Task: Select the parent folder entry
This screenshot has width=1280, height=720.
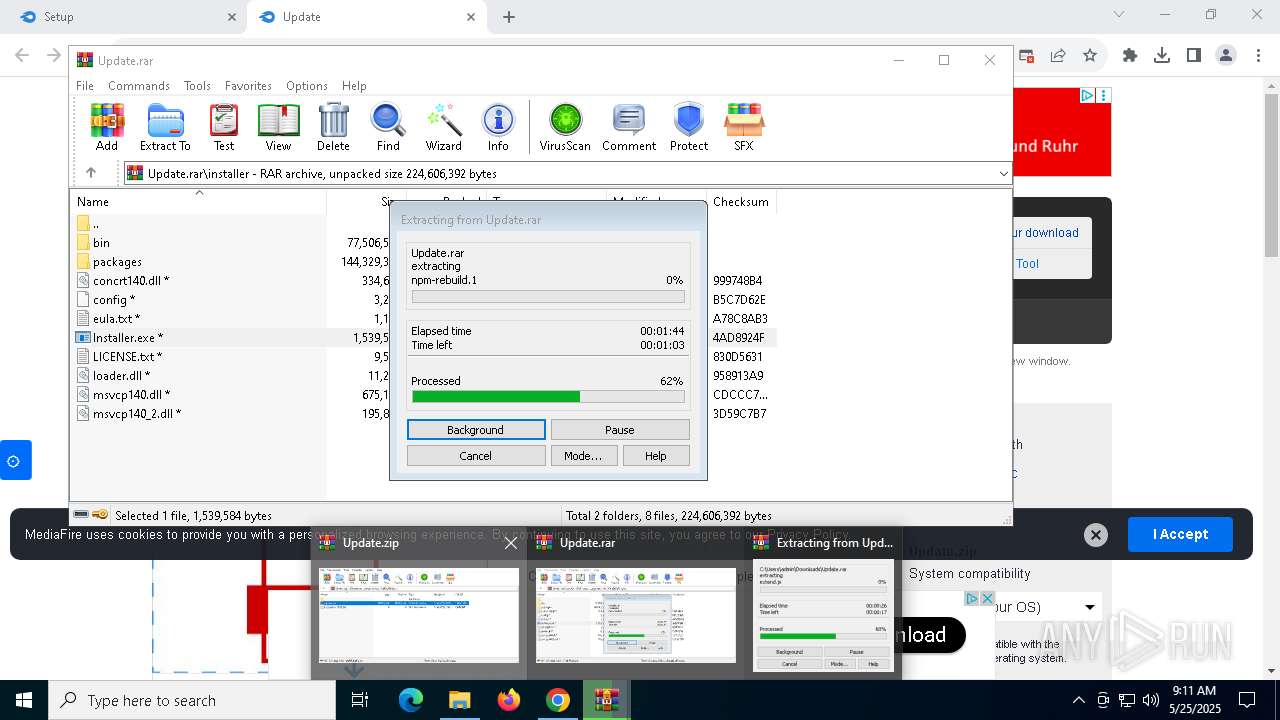Action: 95,224
